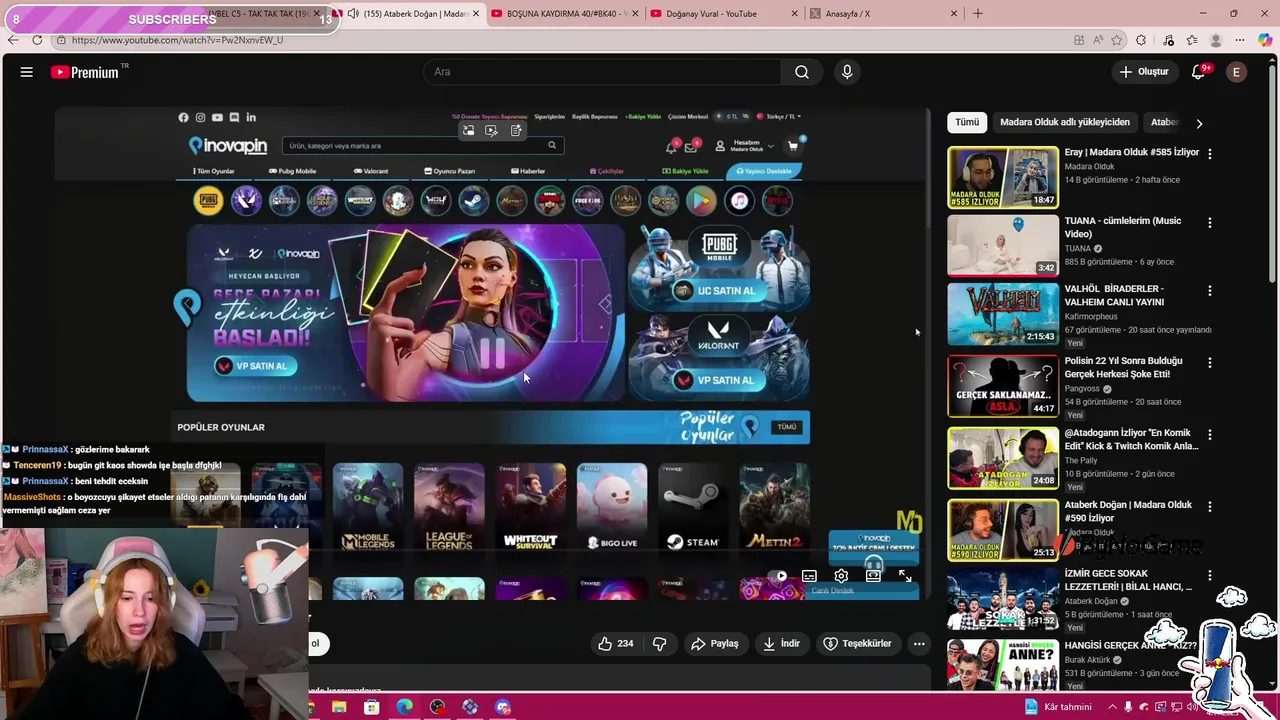Viewport: 1280px width, 720px height.
Task: Open the Copilot sidebar icon
Action: click(x=1265, y=40)
